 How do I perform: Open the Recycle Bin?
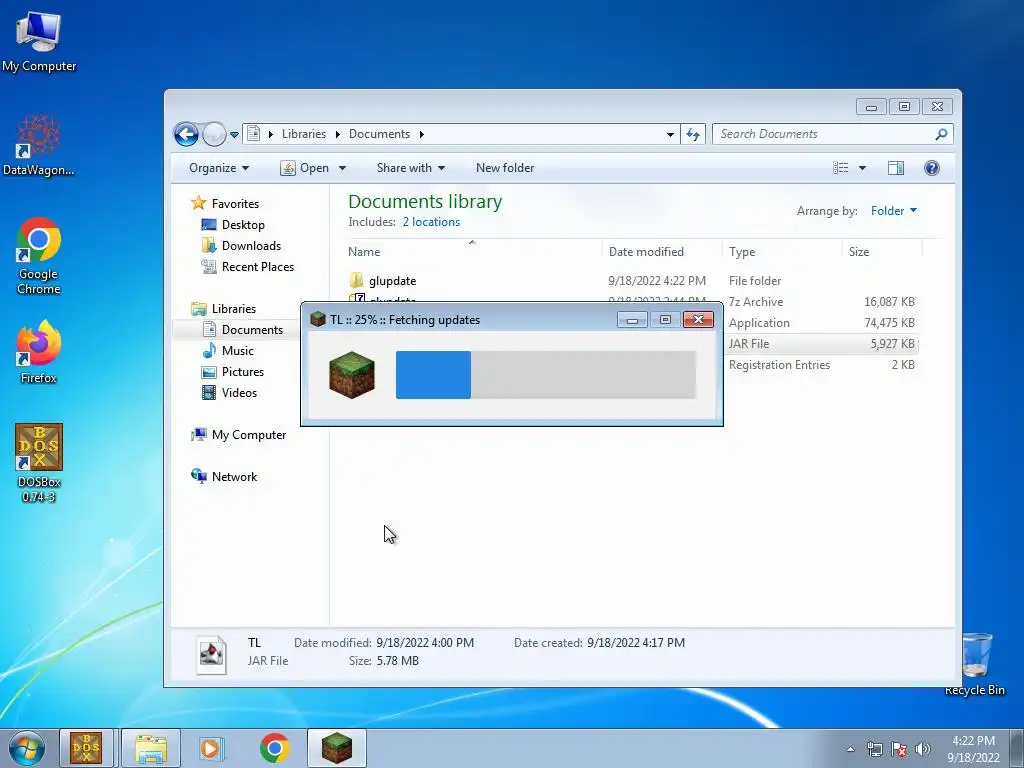pyautogui.click(x=975, y=664)
